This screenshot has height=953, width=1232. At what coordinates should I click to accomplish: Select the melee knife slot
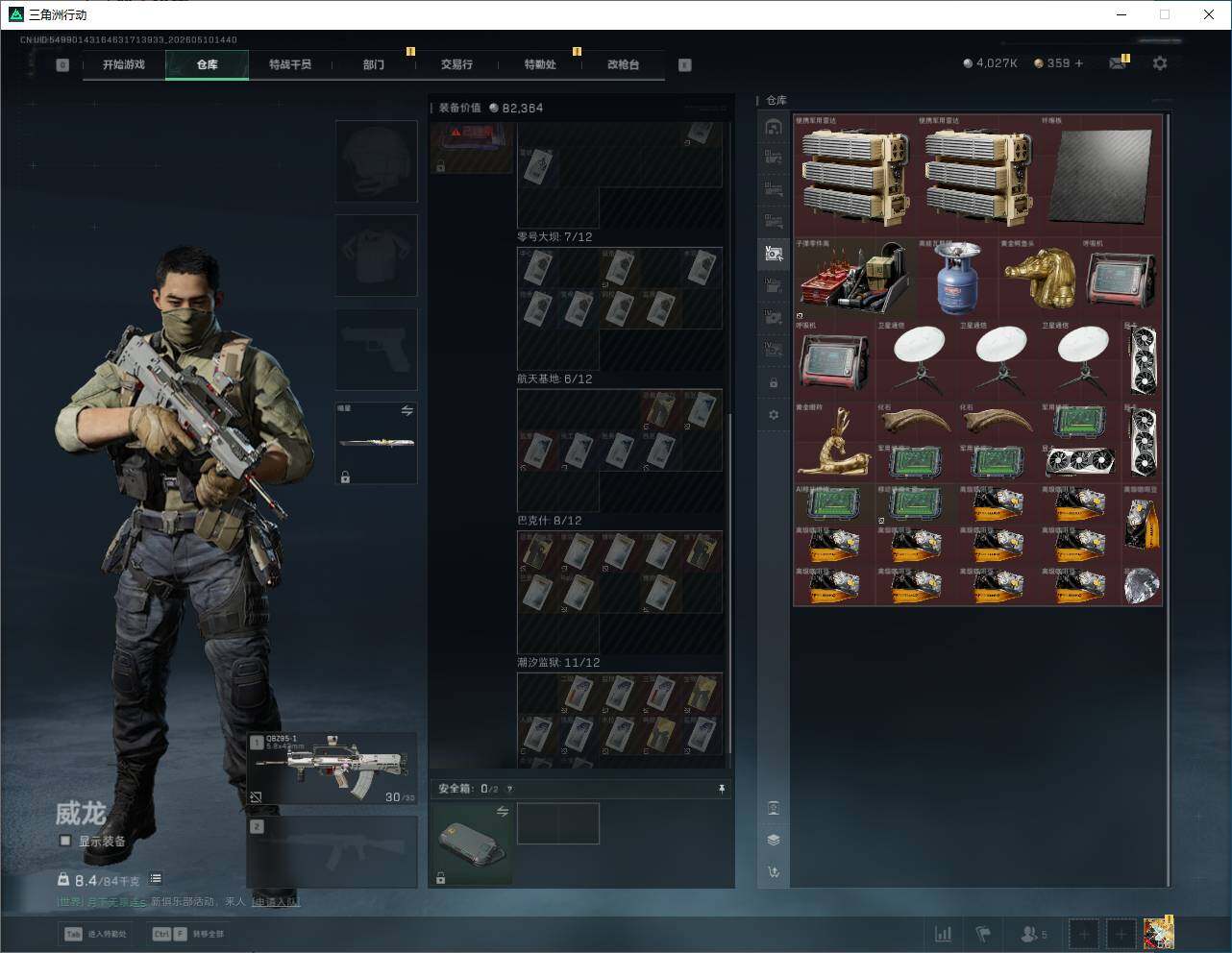coord(376,443)
